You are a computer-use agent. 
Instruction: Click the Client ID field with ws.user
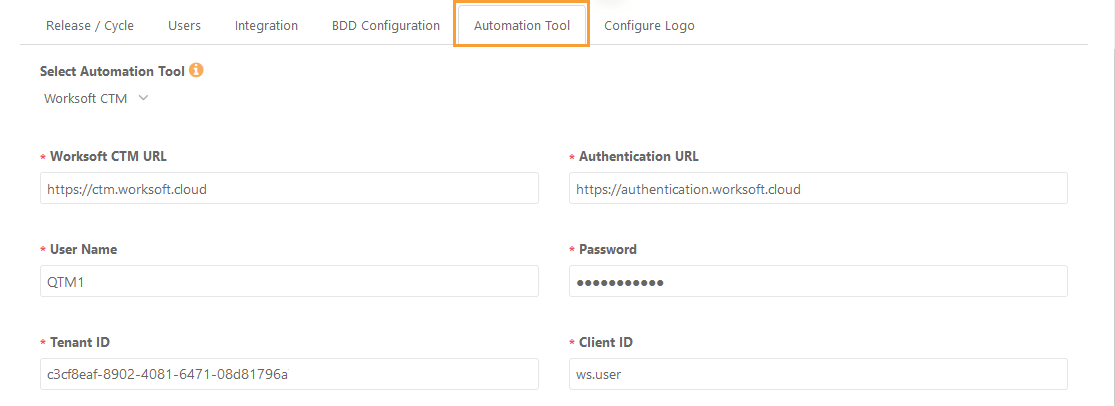tap(818, 374)
